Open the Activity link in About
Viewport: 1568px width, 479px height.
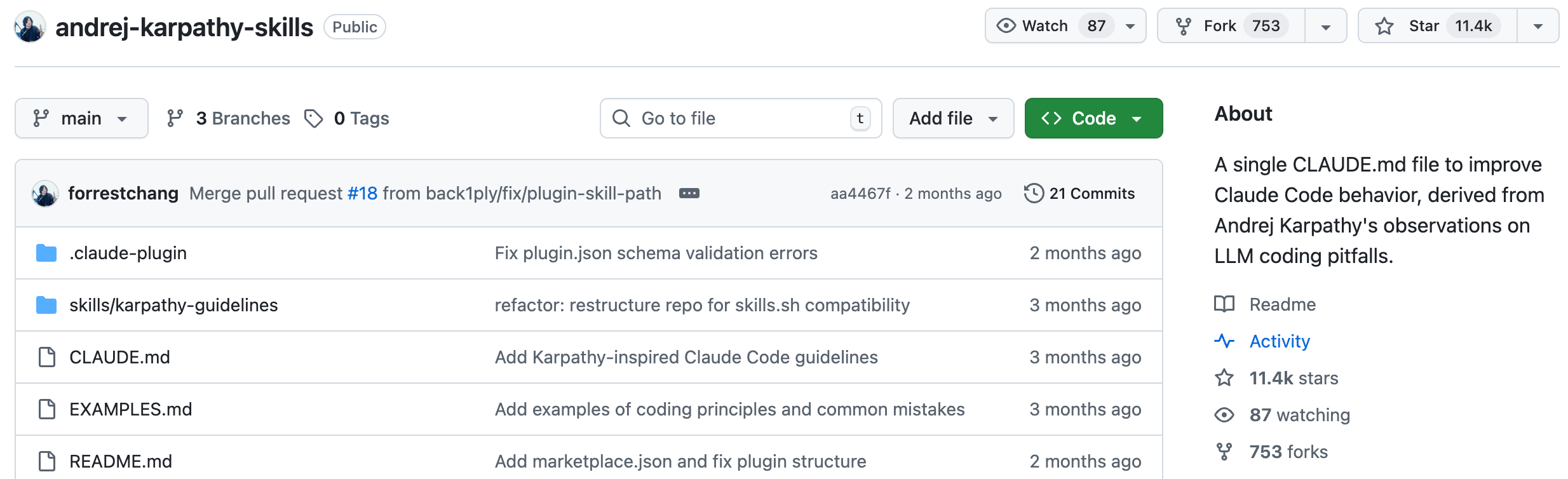[x=1279, y=341]
